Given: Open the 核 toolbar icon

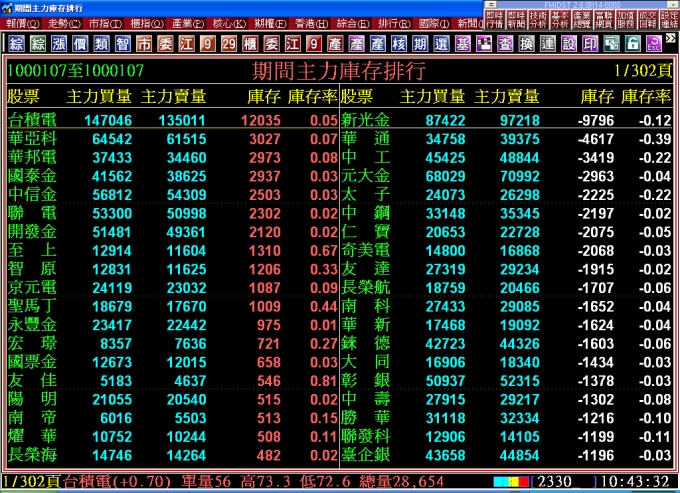Looking at the screenshot, I should (399, 44).
